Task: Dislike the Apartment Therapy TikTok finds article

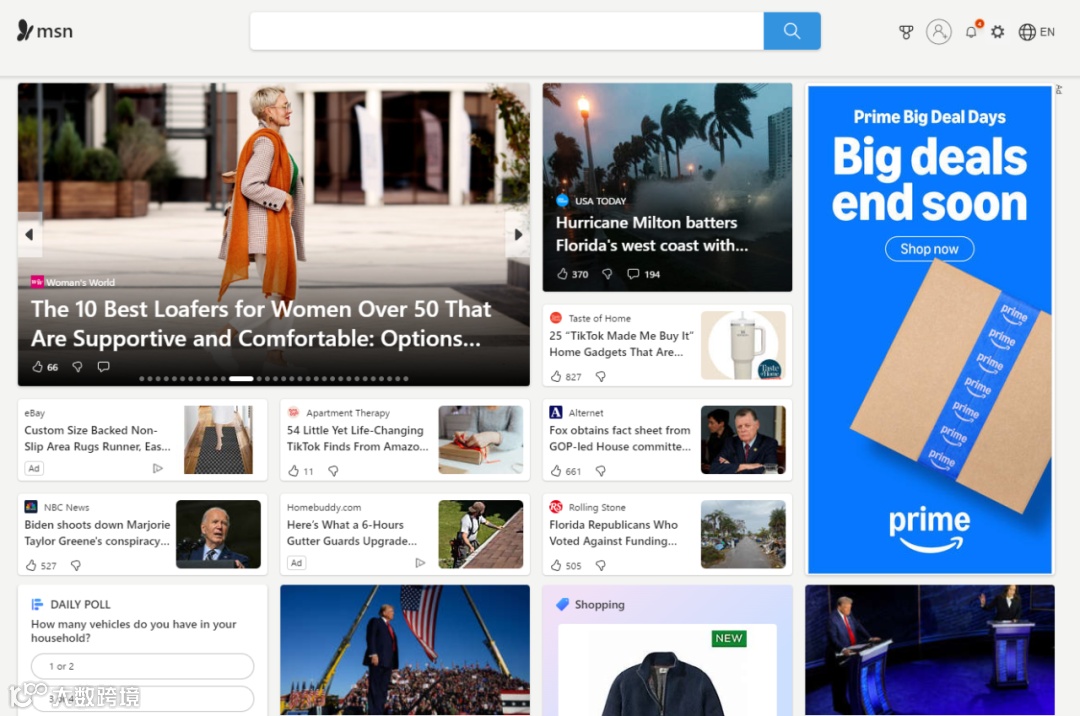Action: point(333,471)
